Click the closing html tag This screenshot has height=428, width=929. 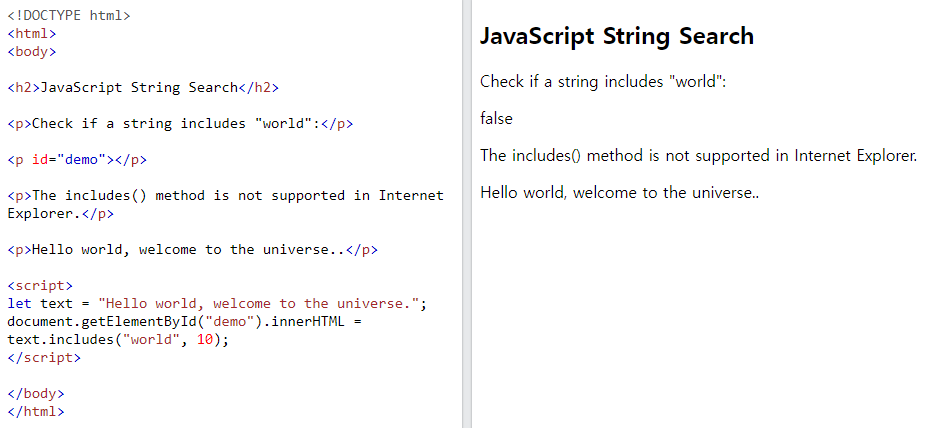[x=36, y=411]
